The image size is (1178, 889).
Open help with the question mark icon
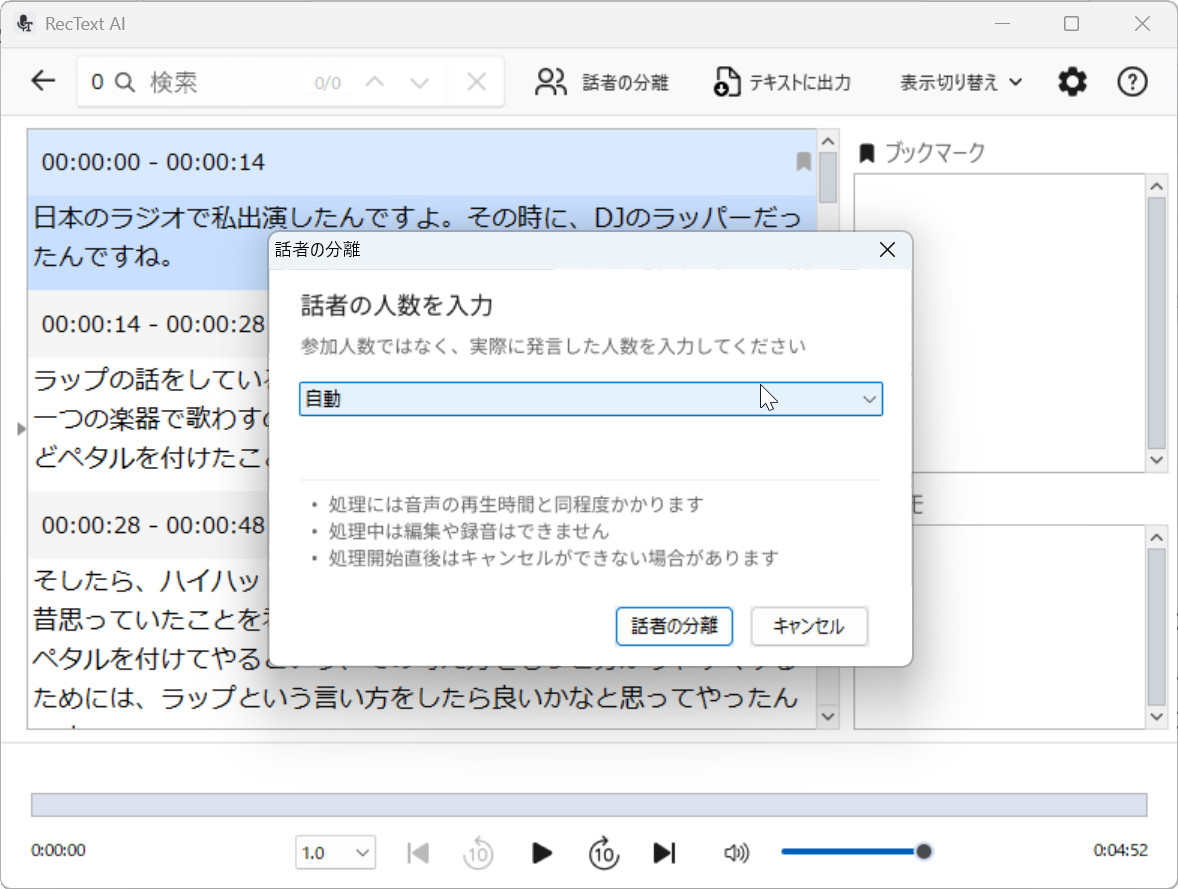[1131, 82]
